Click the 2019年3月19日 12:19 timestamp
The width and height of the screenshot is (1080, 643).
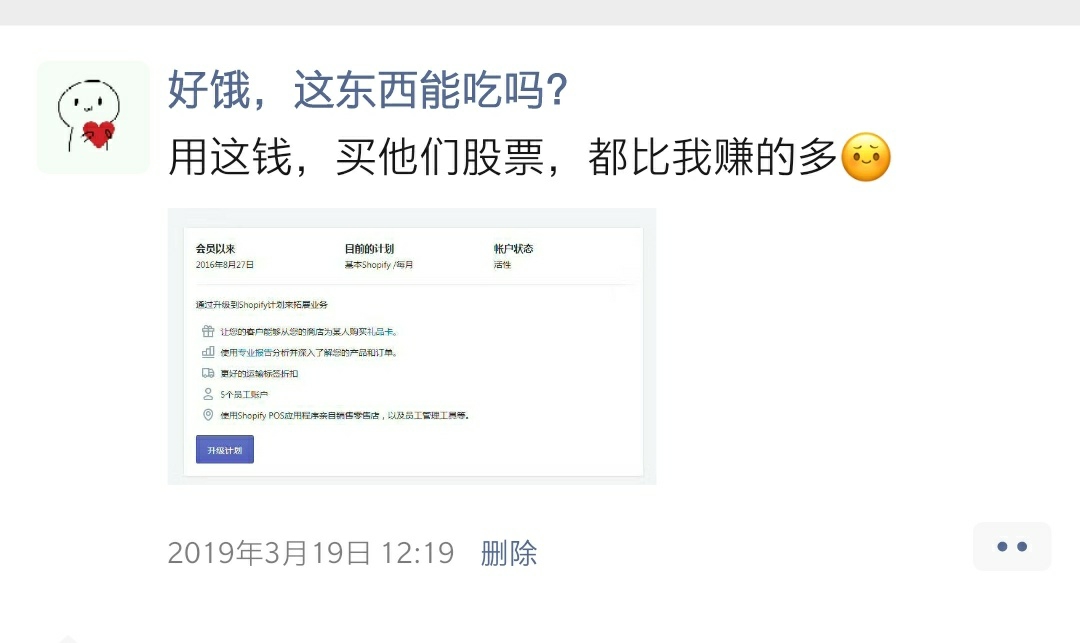point(311,553)
